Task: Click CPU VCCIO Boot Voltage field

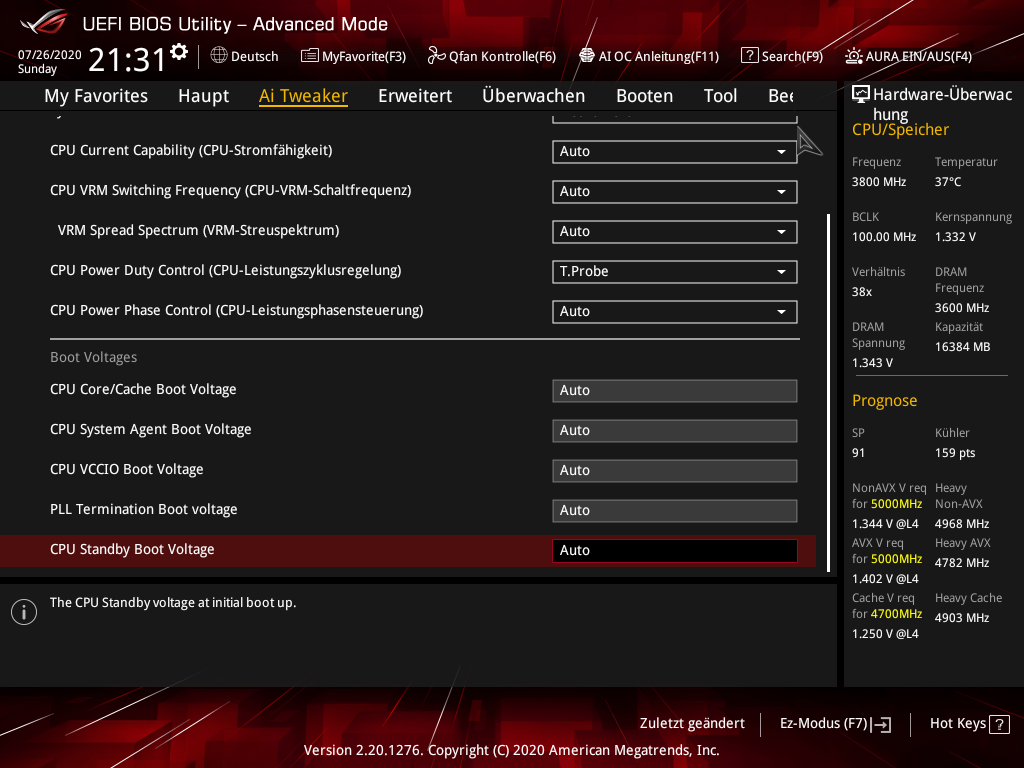Action: click(675, 470)
